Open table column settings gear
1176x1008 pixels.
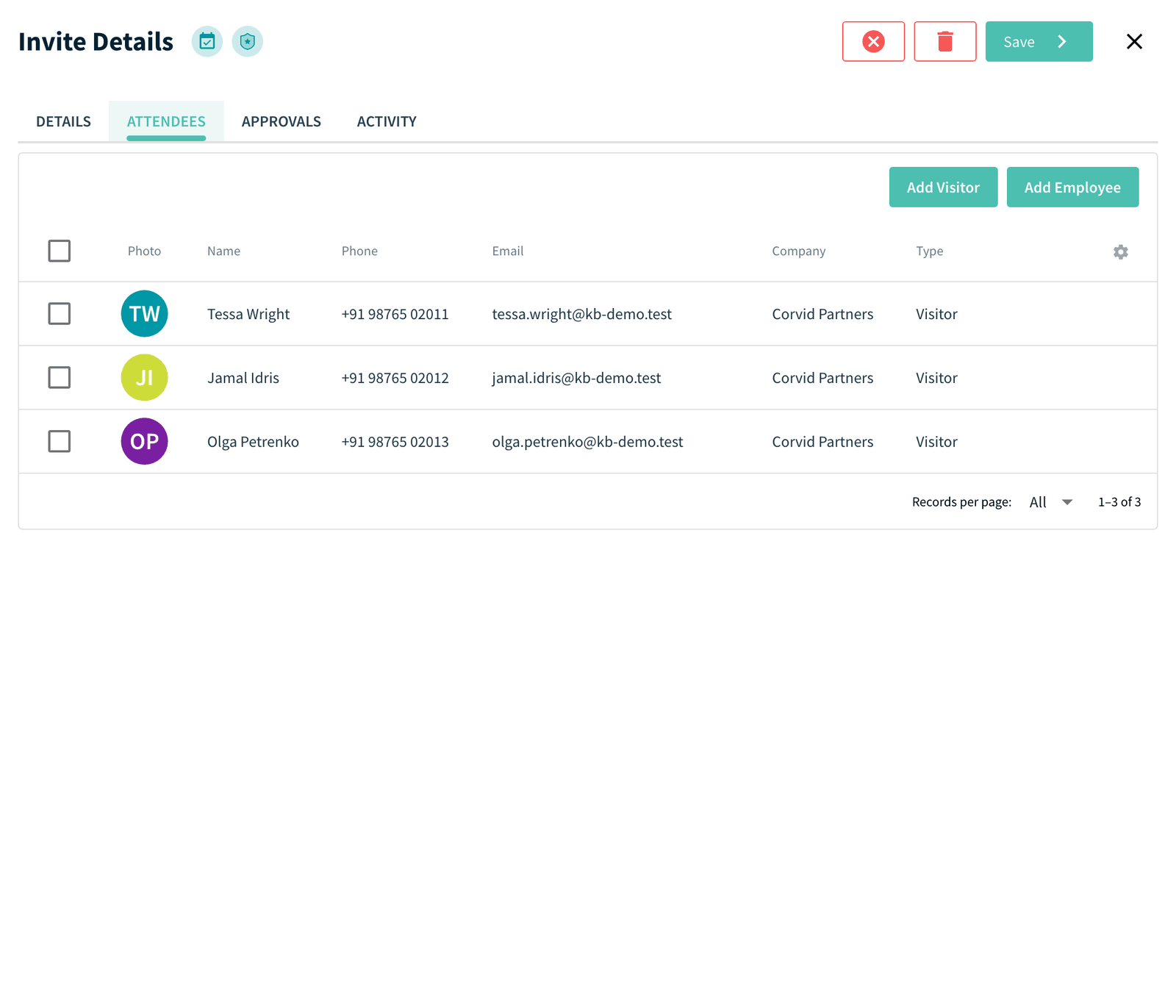click(1121, 252)
